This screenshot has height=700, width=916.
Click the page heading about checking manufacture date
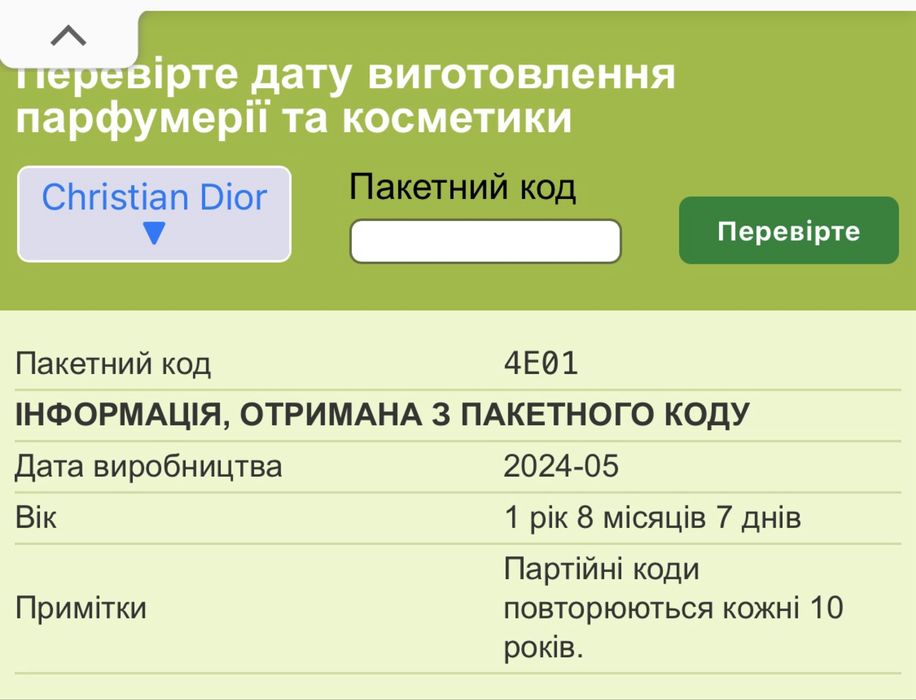click(346, 96)
